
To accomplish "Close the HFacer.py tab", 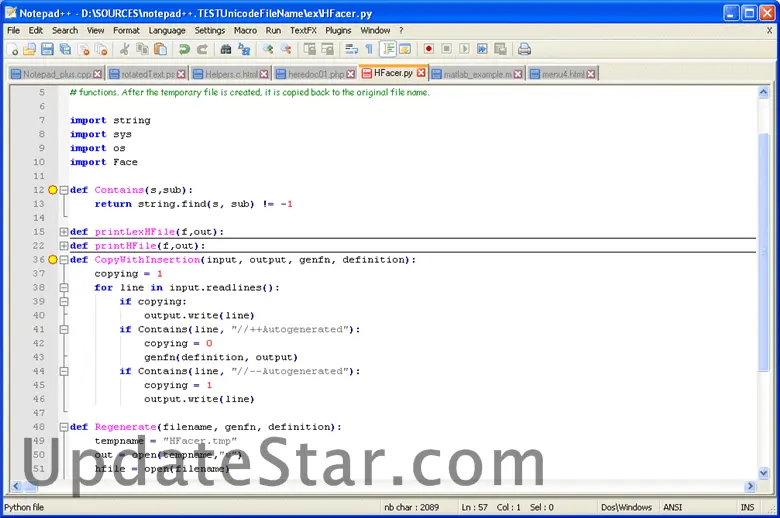I will [421, 73].
